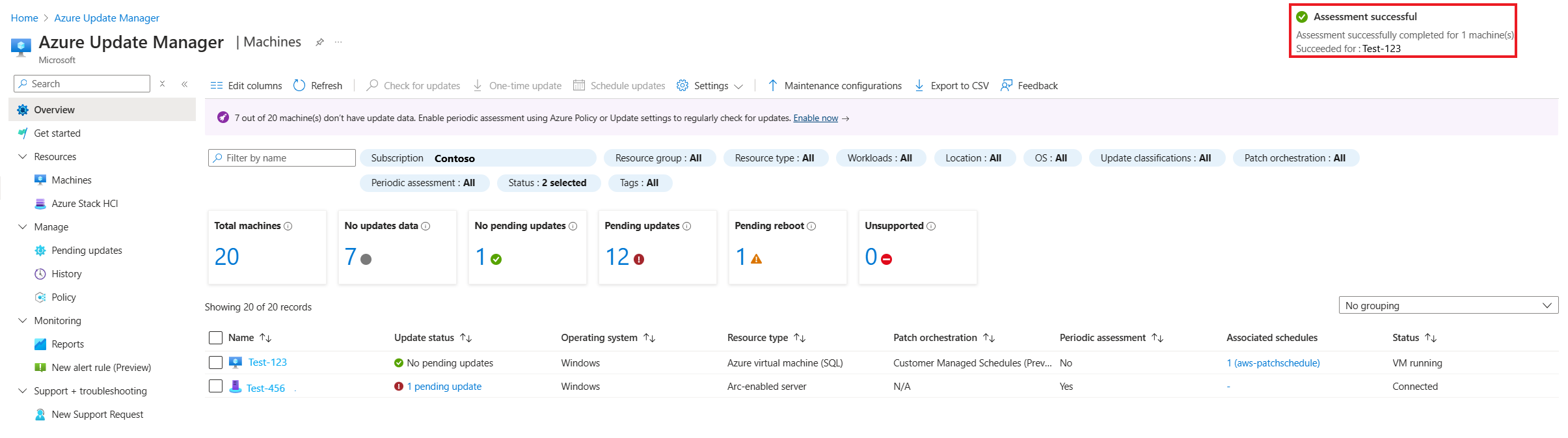1568x438 pixels.
Task: Open the Test-123 machine link
Action: (267, 363)
